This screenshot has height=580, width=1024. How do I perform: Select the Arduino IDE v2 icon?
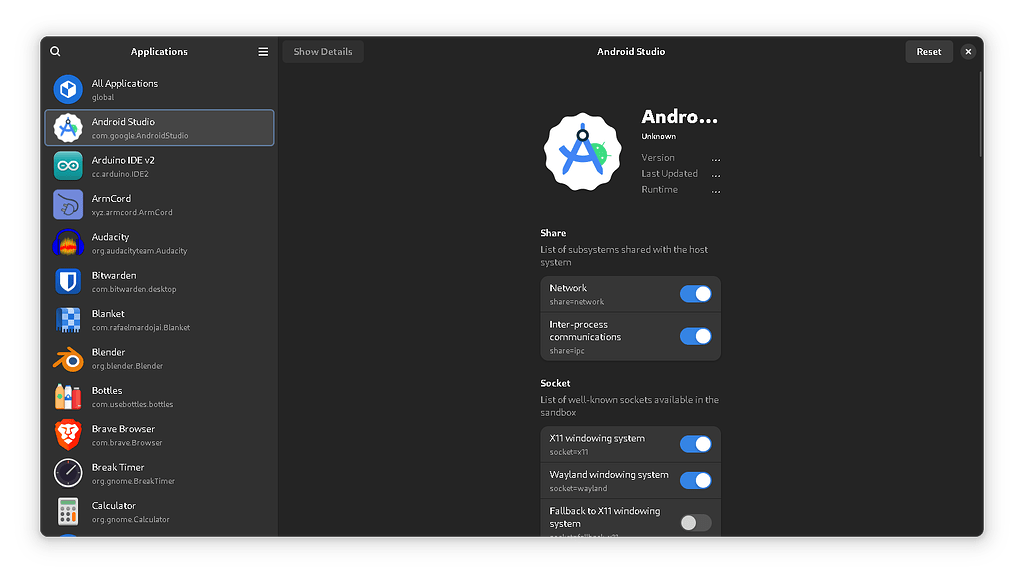[x=67, y=166]
